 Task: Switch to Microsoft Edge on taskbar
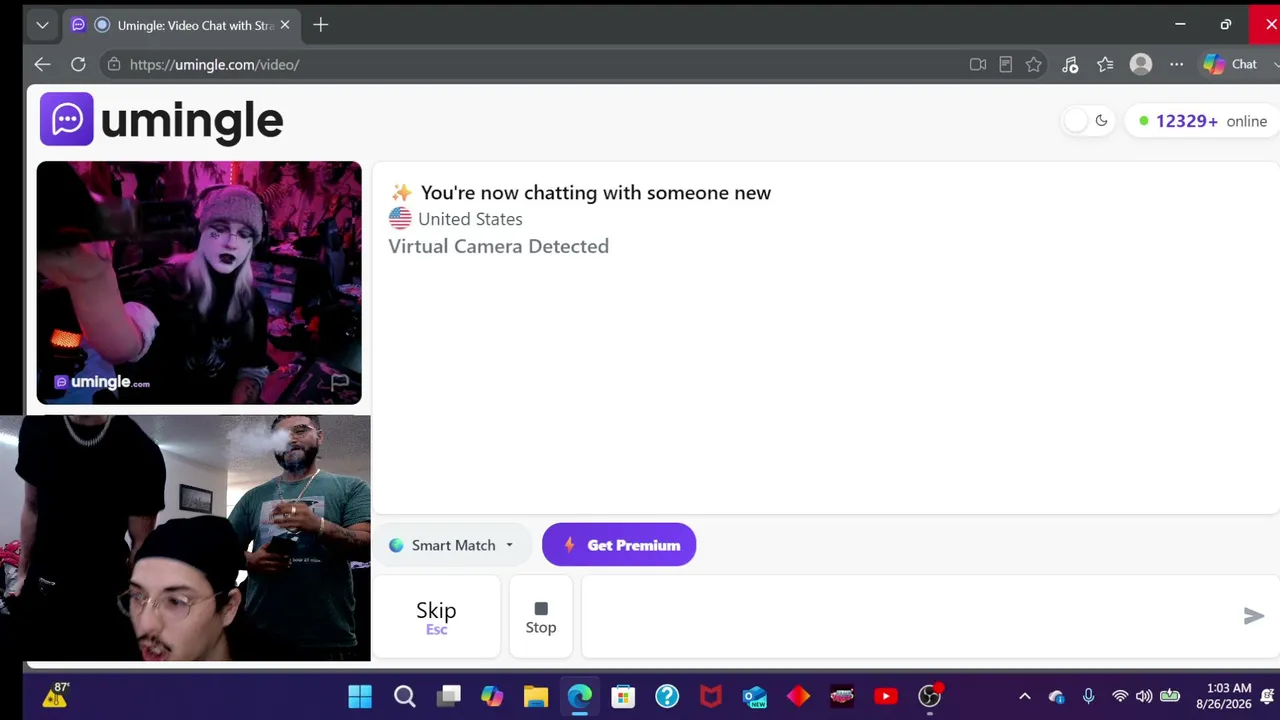[x=580, y=696]
